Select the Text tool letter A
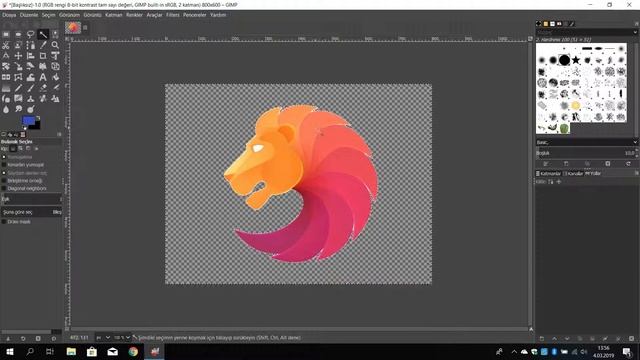The image size is (640, 360). click(43, 77)
